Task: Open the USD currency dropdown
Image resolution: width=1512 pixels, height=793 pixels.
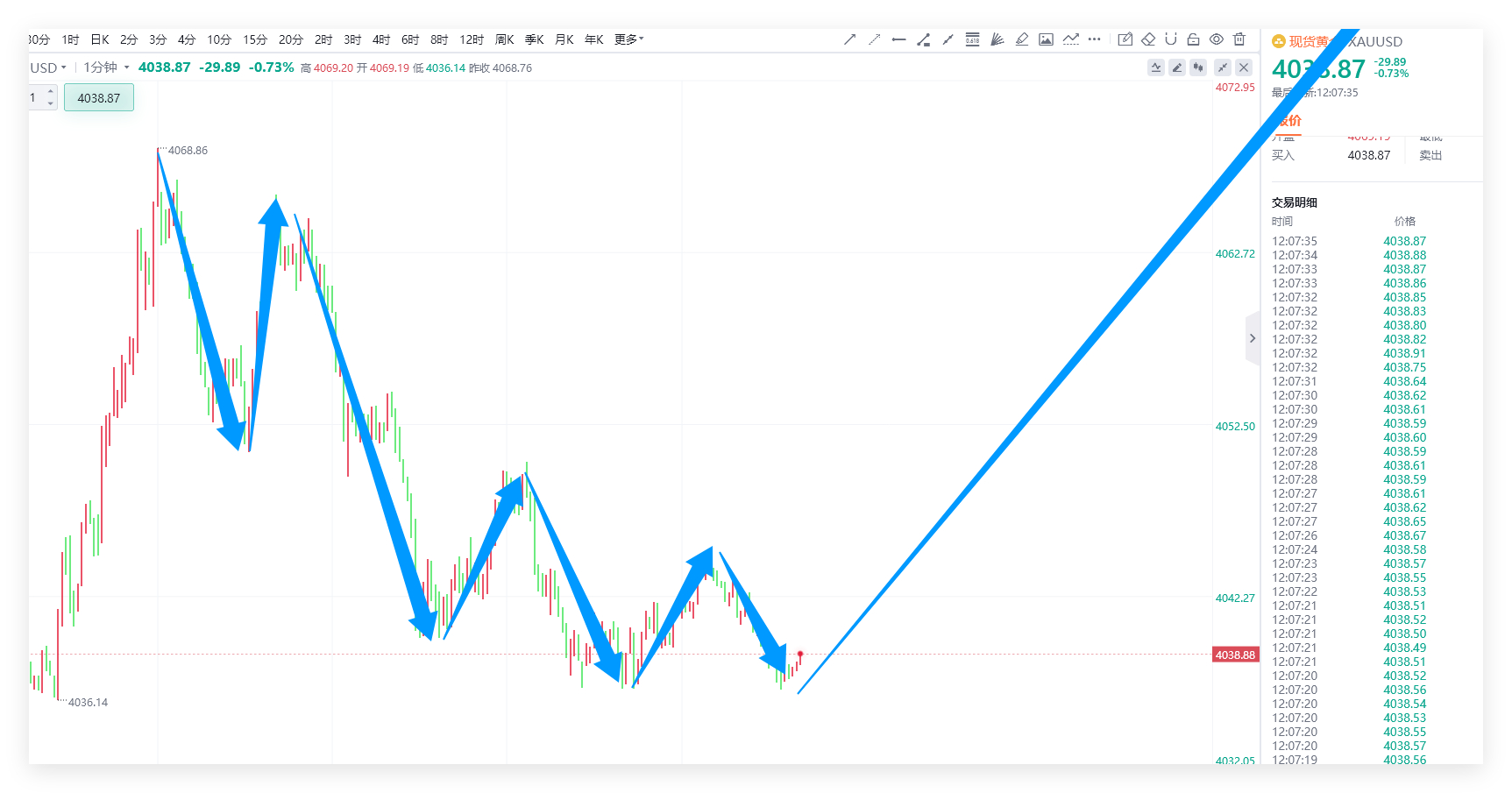Action: [48, 67]
